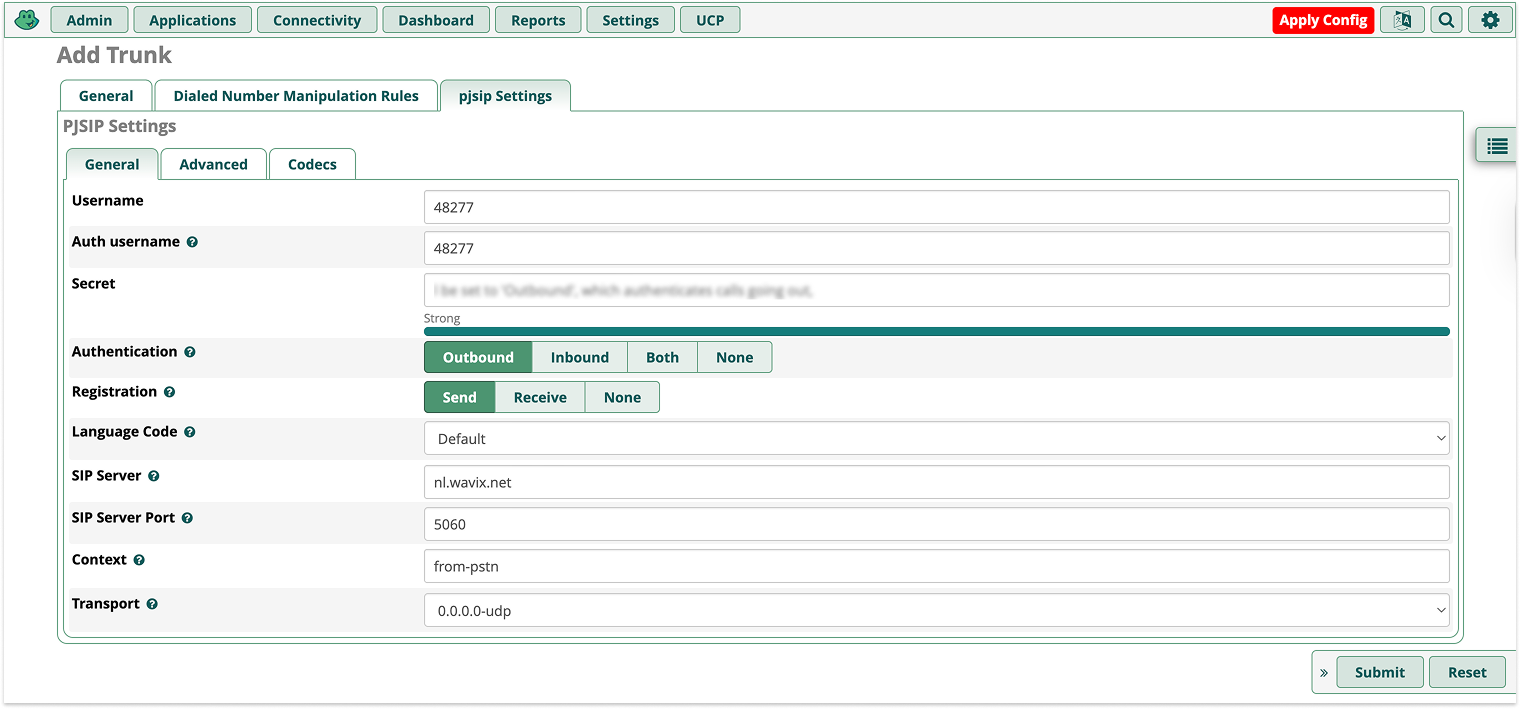Click into the SIP Server Port field

936,524
